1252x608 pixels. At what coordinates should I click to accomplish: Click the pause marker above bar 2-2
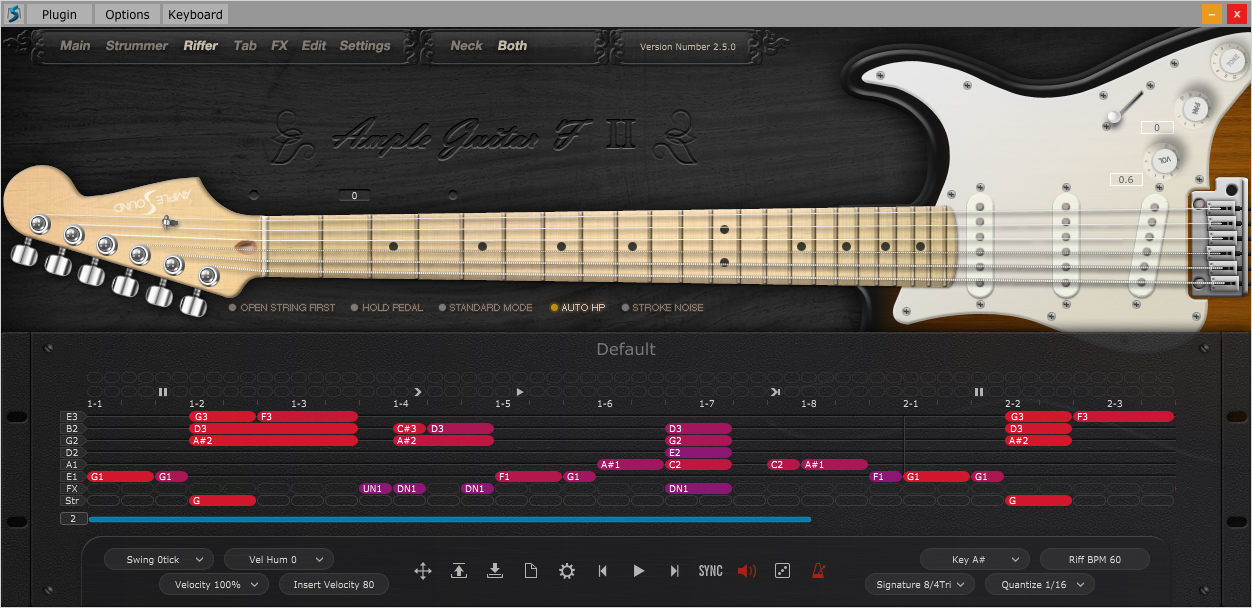click(979, 392)
